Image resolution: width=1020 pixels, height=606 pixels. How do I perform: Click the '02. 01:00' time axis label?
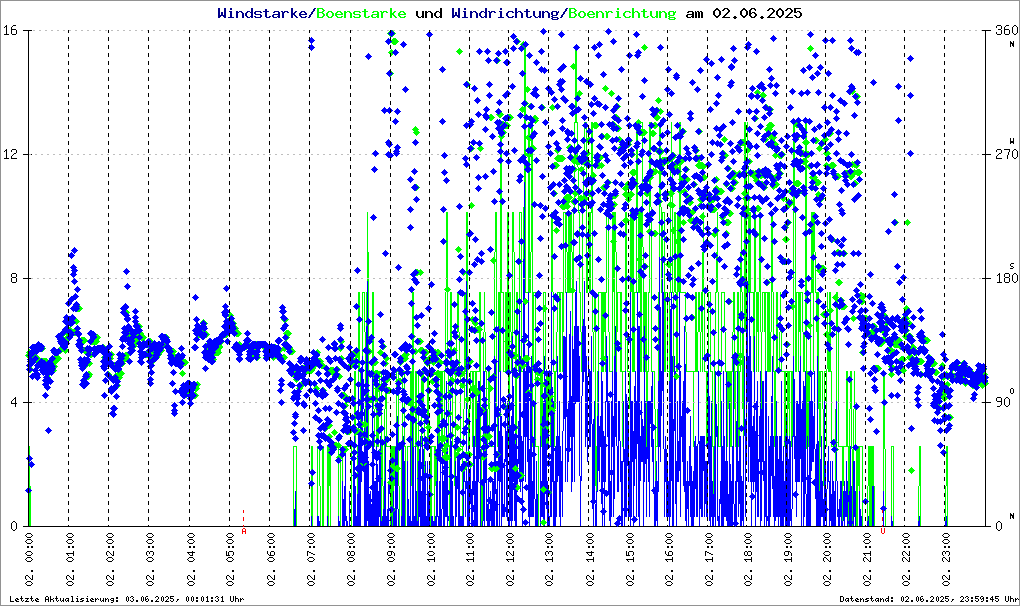69,559
